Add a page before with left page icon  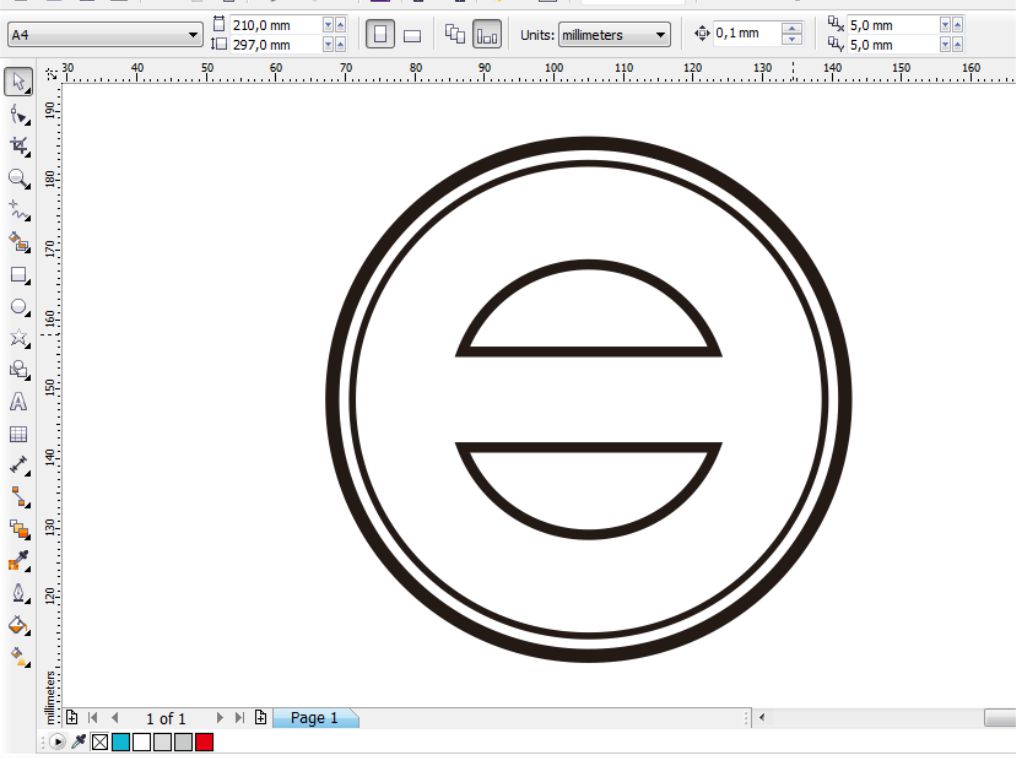[72, 718]
